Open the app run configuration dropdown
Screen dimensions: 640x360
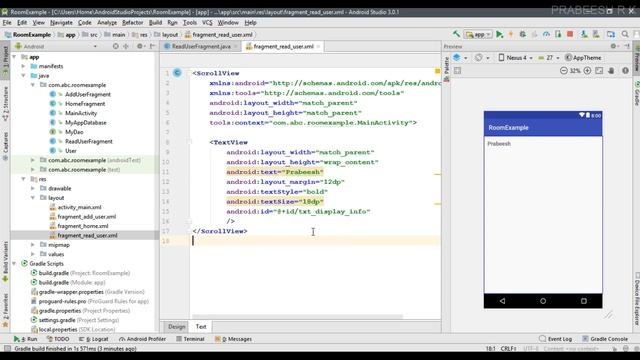click(x=478, y=35)
